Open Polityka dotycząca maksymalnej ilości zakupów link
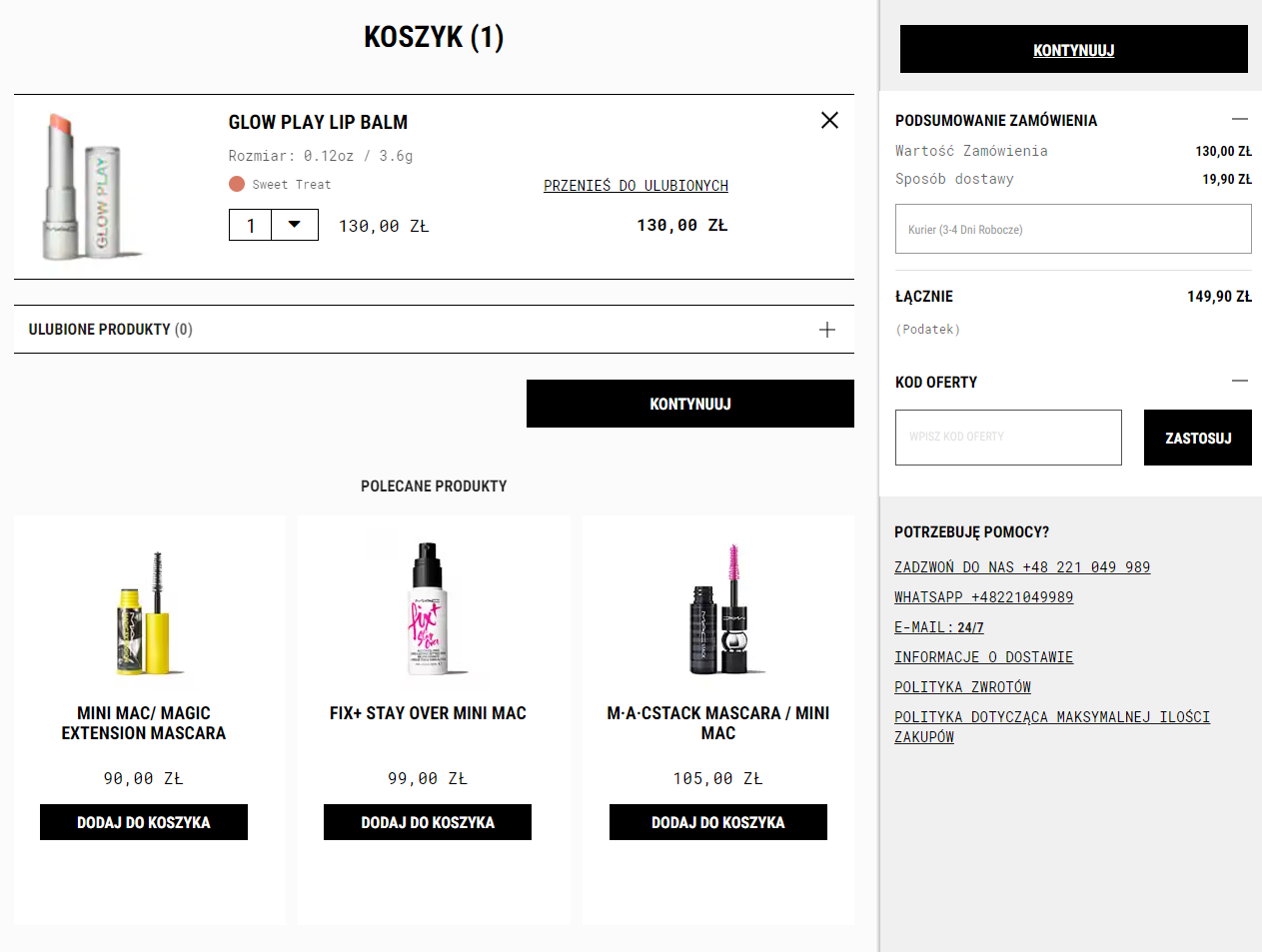The image size is (1262, 952). (1052, 727)
